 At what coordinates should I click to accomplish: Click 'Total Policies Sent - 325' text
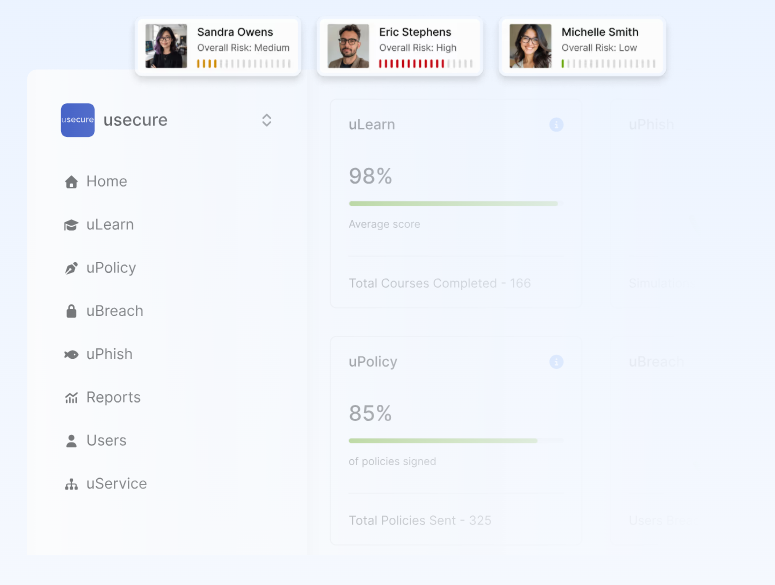point(420,520)
